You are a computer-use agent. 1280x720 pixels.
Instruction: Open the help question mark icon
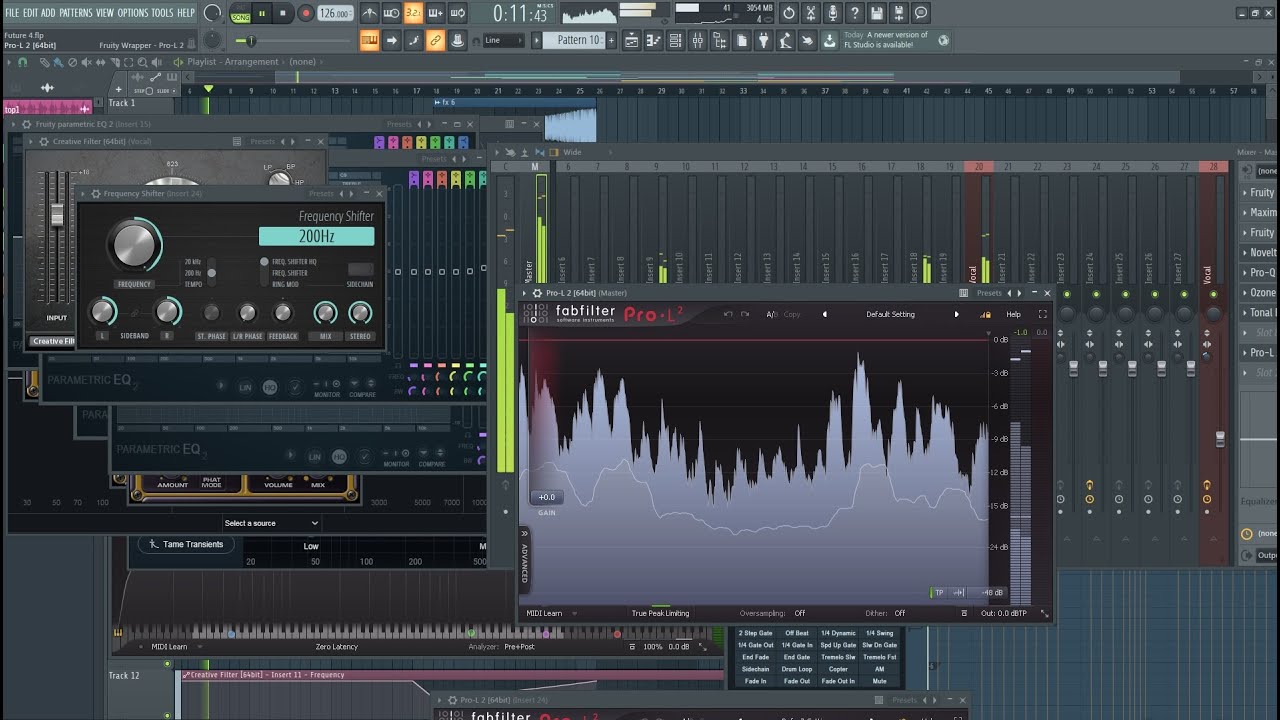(855, 13)
